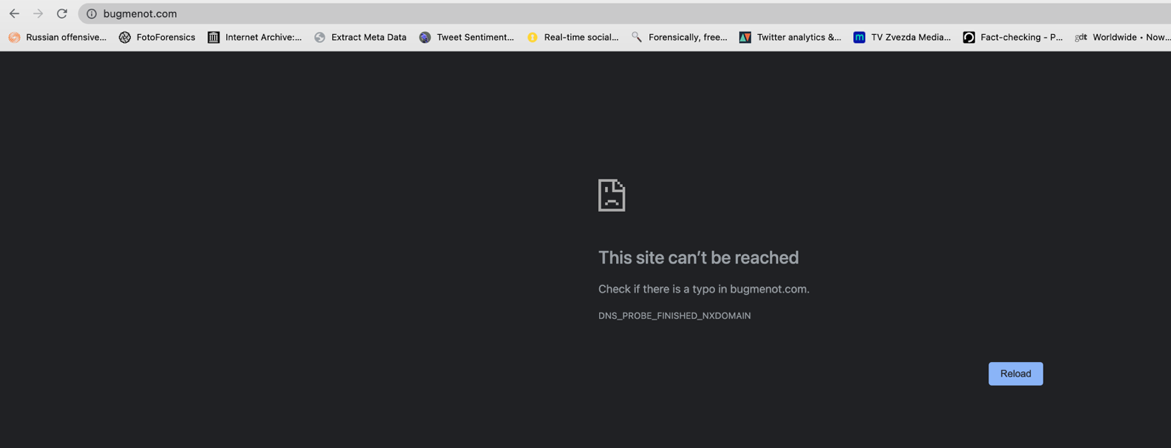This screenshot has height=448, width=1171.
Task: Open the Worldwide bookmark
Action: 1122,37
